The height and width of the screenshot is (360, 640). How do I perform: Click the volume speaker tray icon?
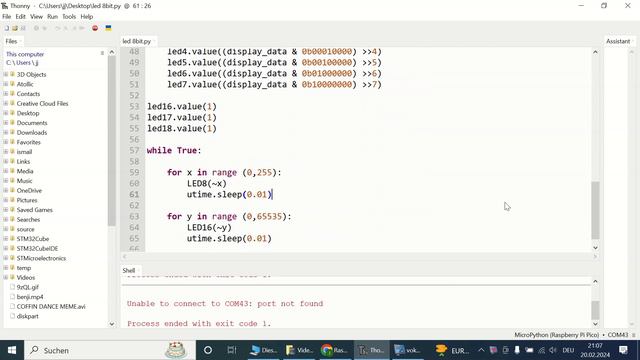[553, 350]
